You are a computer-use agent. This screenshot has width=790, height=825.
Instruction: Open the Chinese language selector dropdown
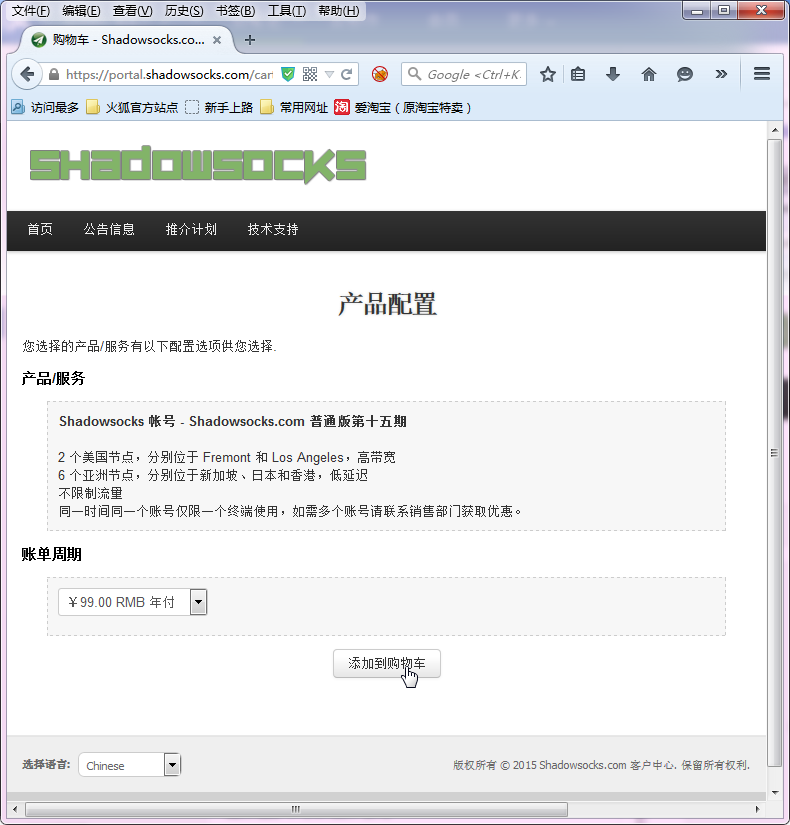click(129, 765)
